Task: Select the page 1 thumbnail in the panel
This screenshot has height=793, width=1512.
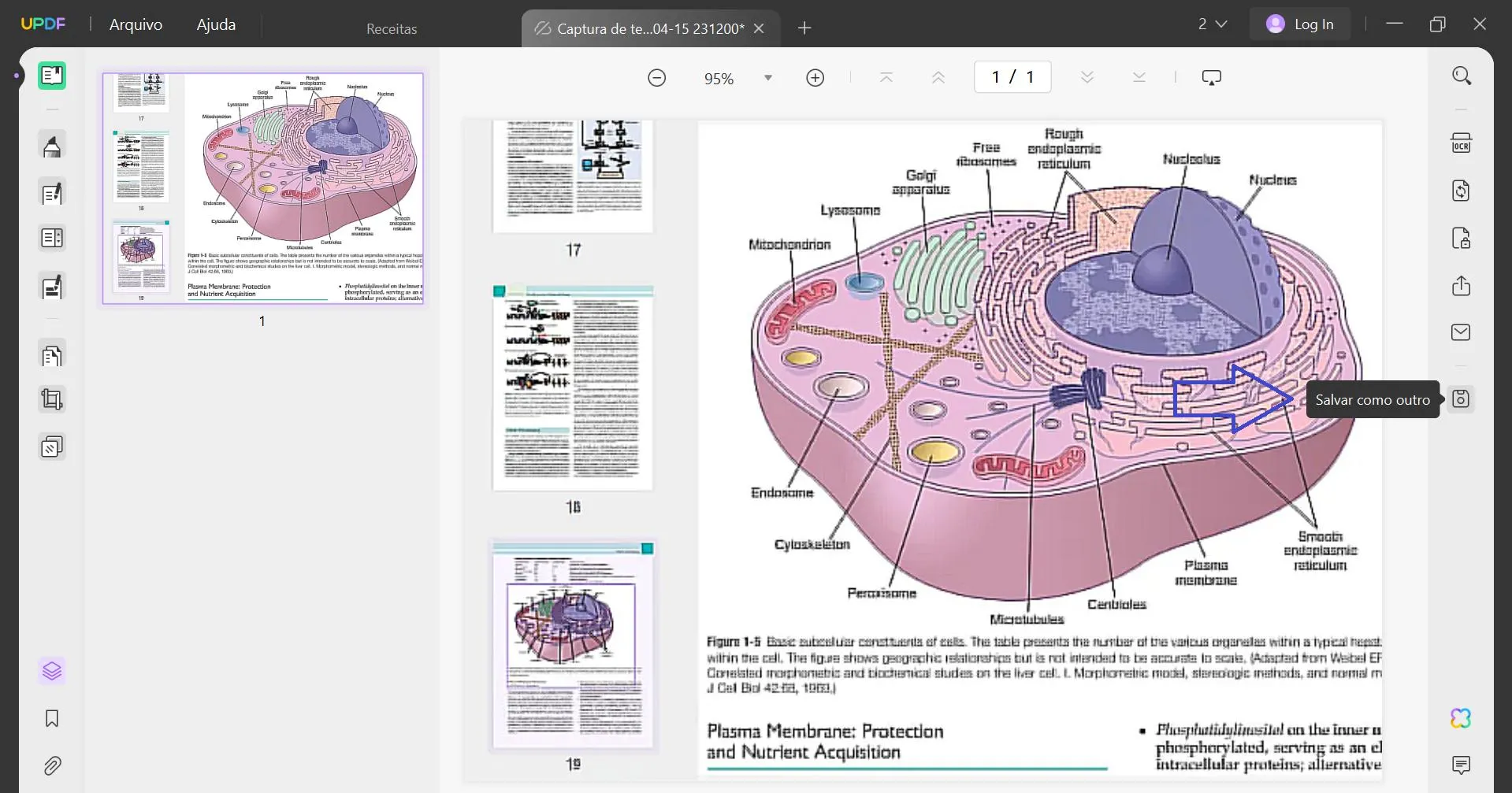Action: (262, 189)
